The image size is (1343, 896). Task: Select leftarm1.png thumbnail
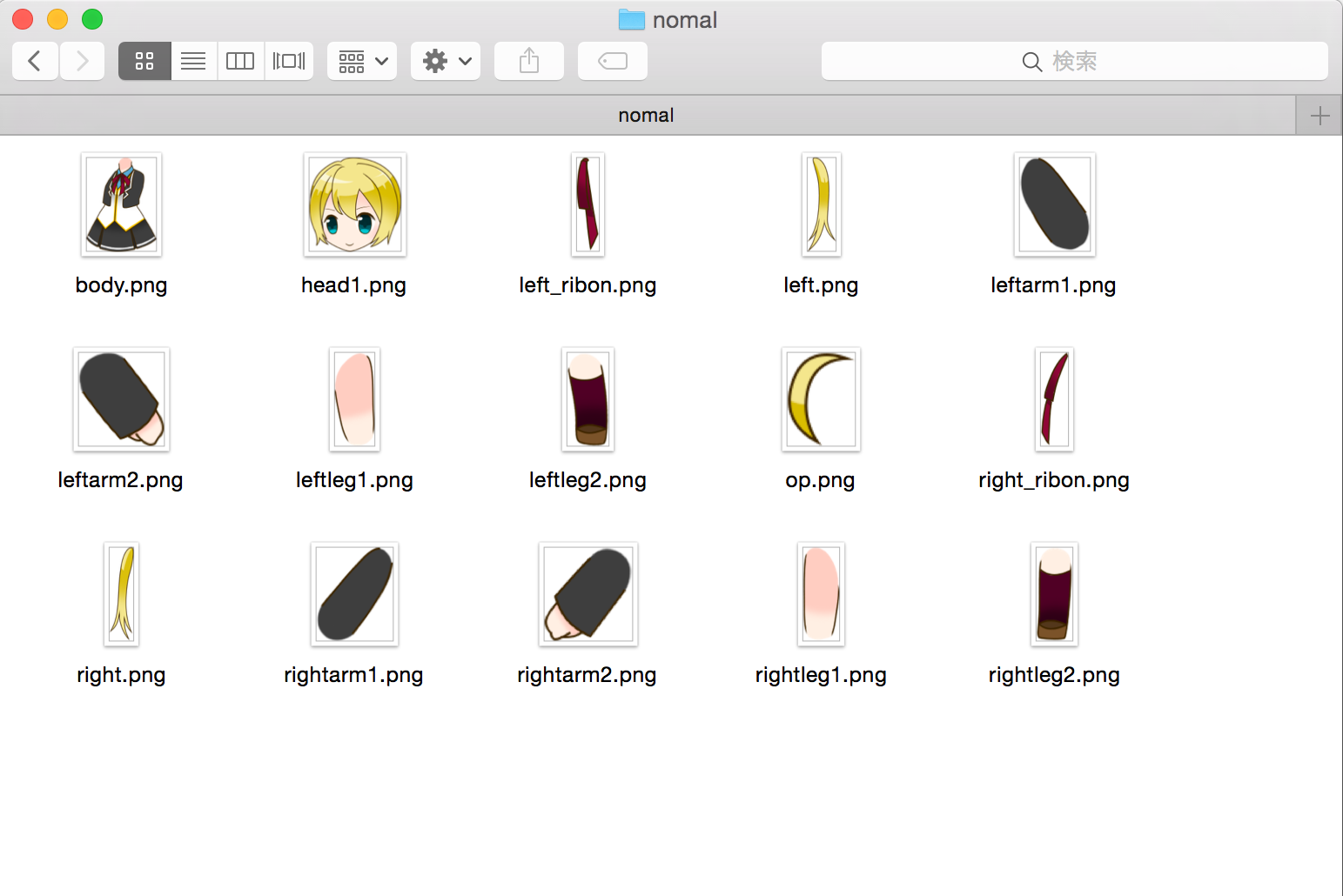[1054, 204]
